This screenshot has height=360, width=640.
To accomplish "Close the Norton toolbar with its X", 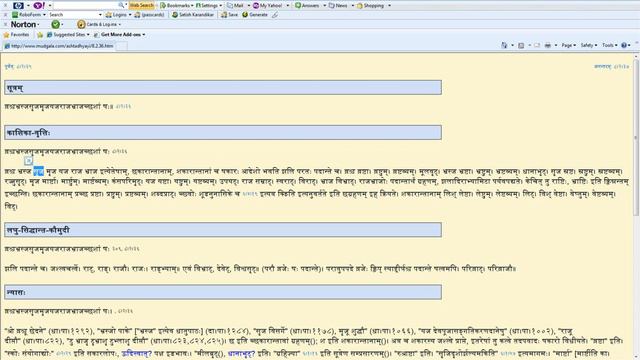I will click(5, 24).
